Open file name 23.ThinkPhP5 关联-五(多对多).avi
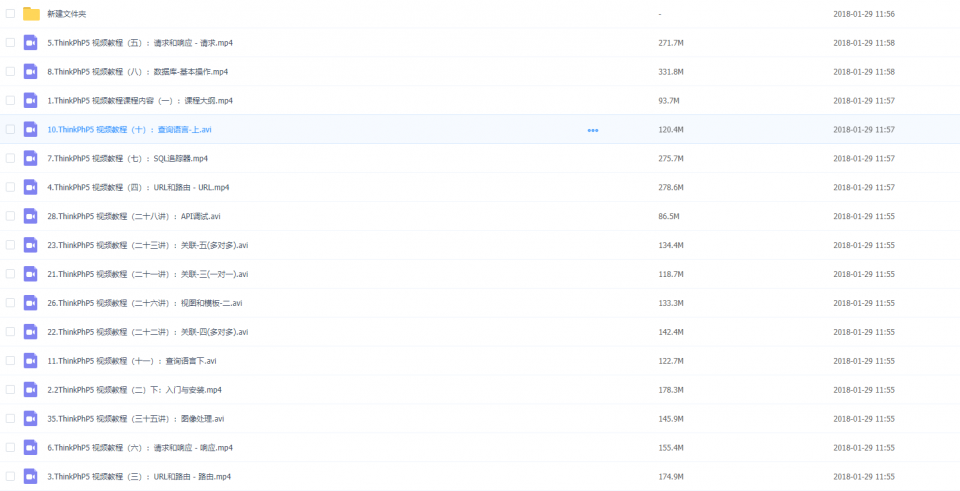The height and width of the screenshot is (491, 960). click(148, 246)
